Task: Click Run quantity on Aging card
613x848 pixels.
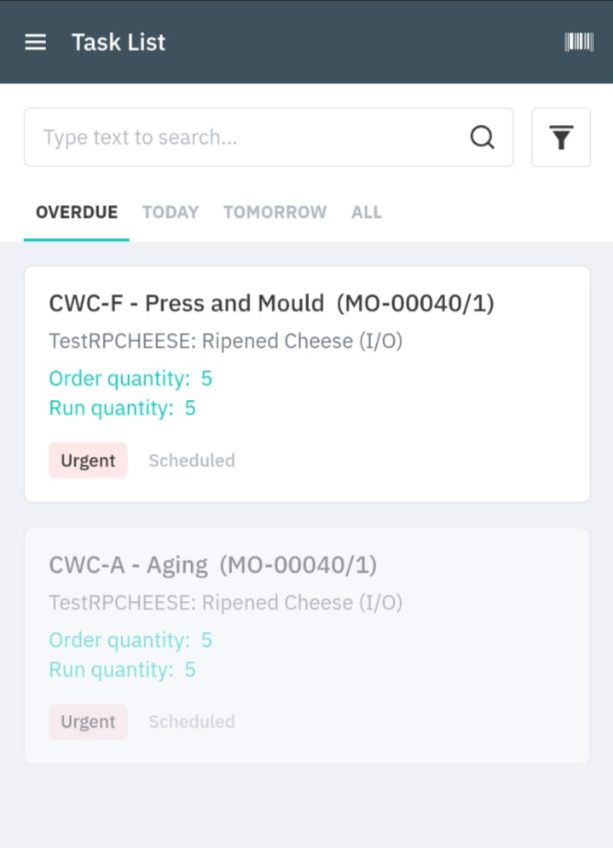Action: pos(122,670)
